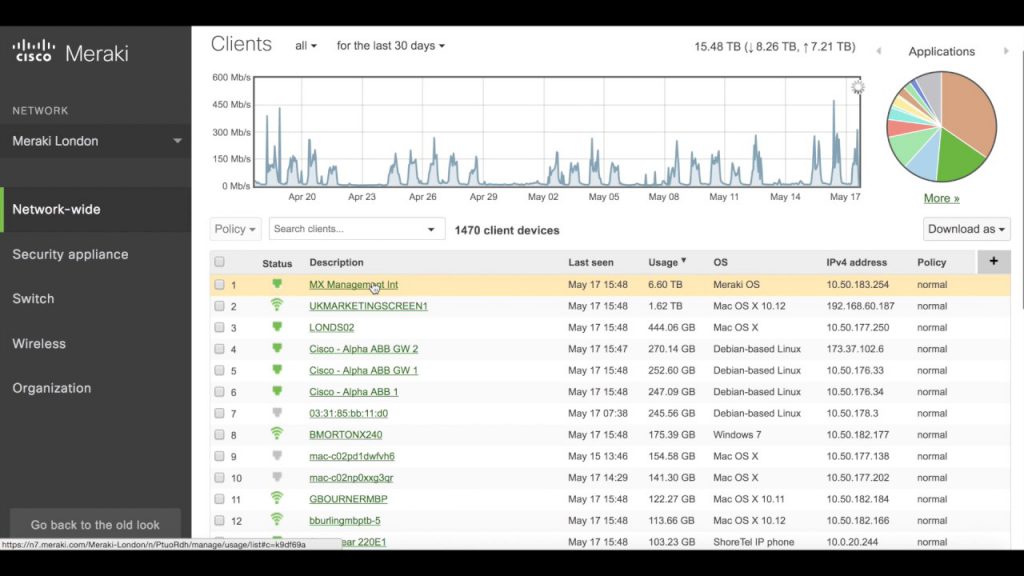
Task: Check the box for MX Management row
Action: 219,285
